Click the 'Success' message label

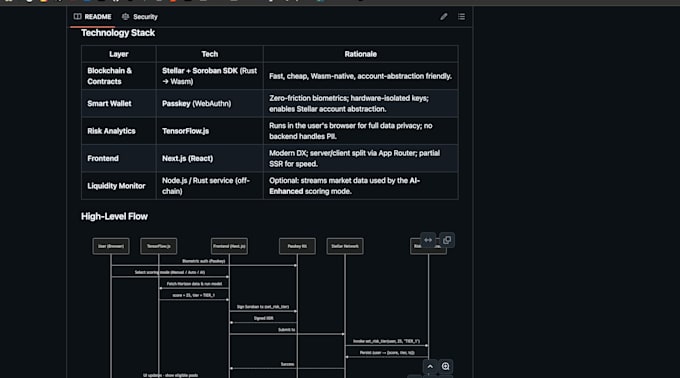(x=287, y=364)
